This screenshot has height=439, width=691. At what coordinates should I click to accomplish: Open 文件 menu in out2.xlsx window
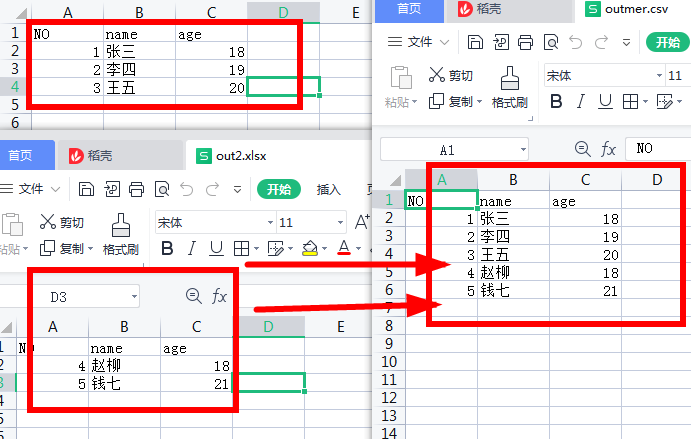[x=29, y=189]
